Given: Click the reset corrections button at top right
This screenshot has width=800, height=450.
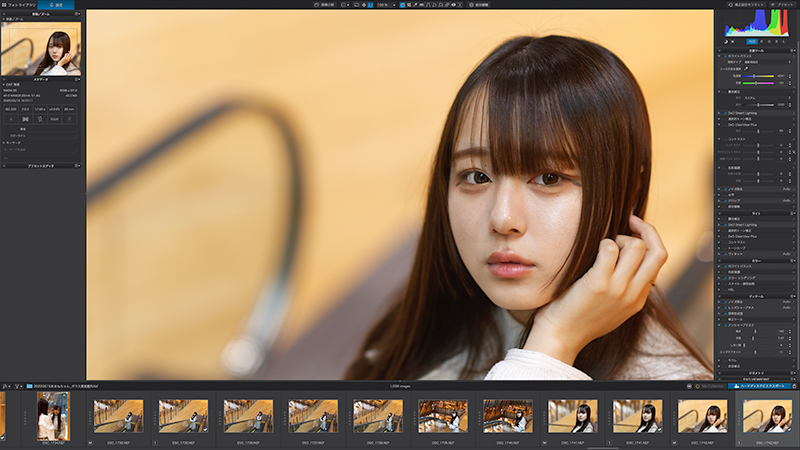Looking at the screenshot, I should pos(746,5).
